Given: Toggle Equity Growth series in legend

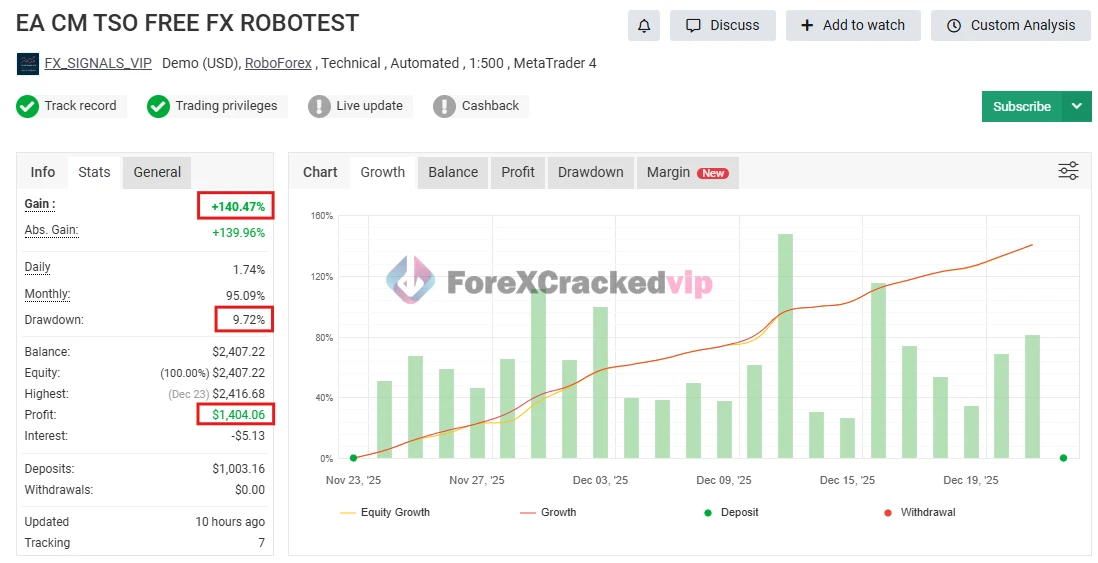Looking at the screenshot, I should 385,512.
